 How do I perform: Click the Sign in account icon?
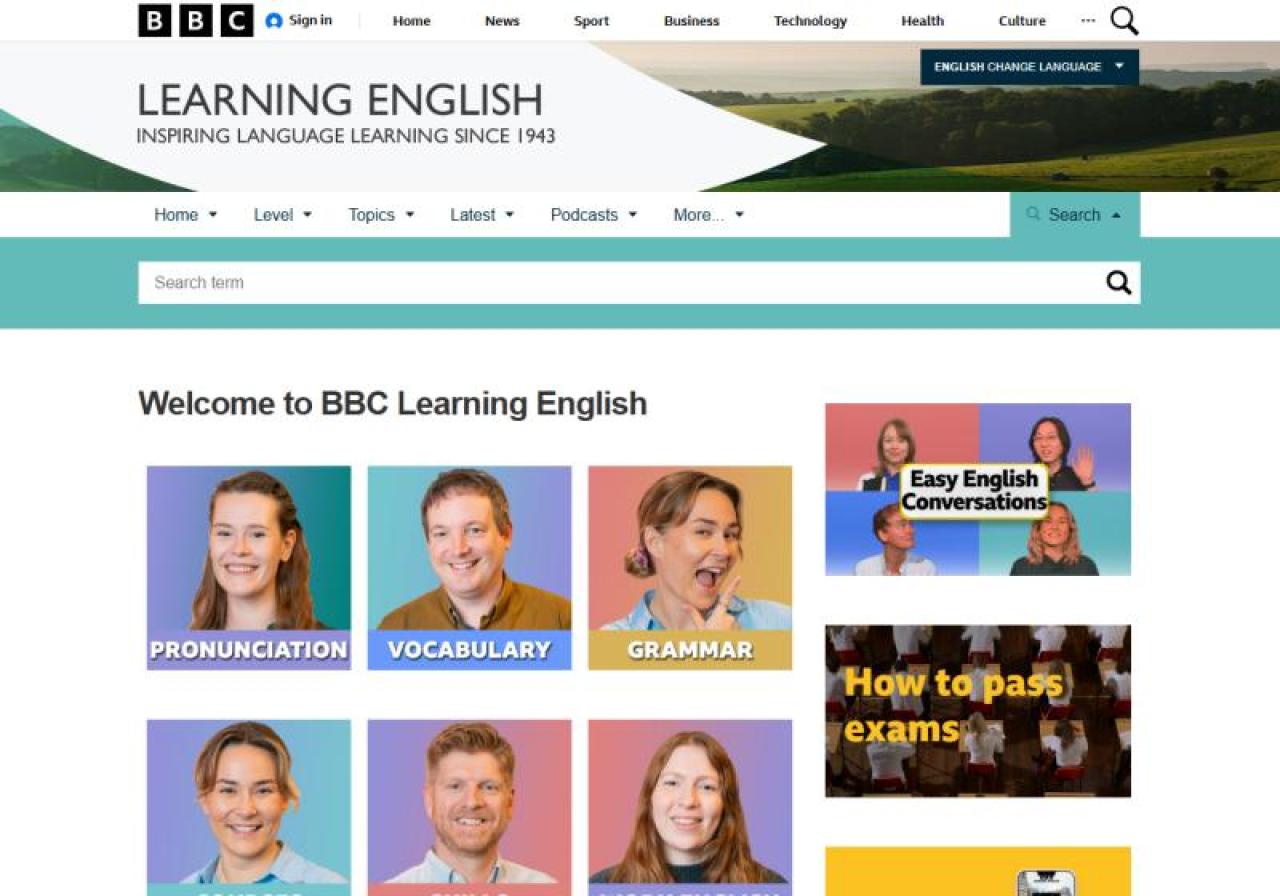coord(274,20)
